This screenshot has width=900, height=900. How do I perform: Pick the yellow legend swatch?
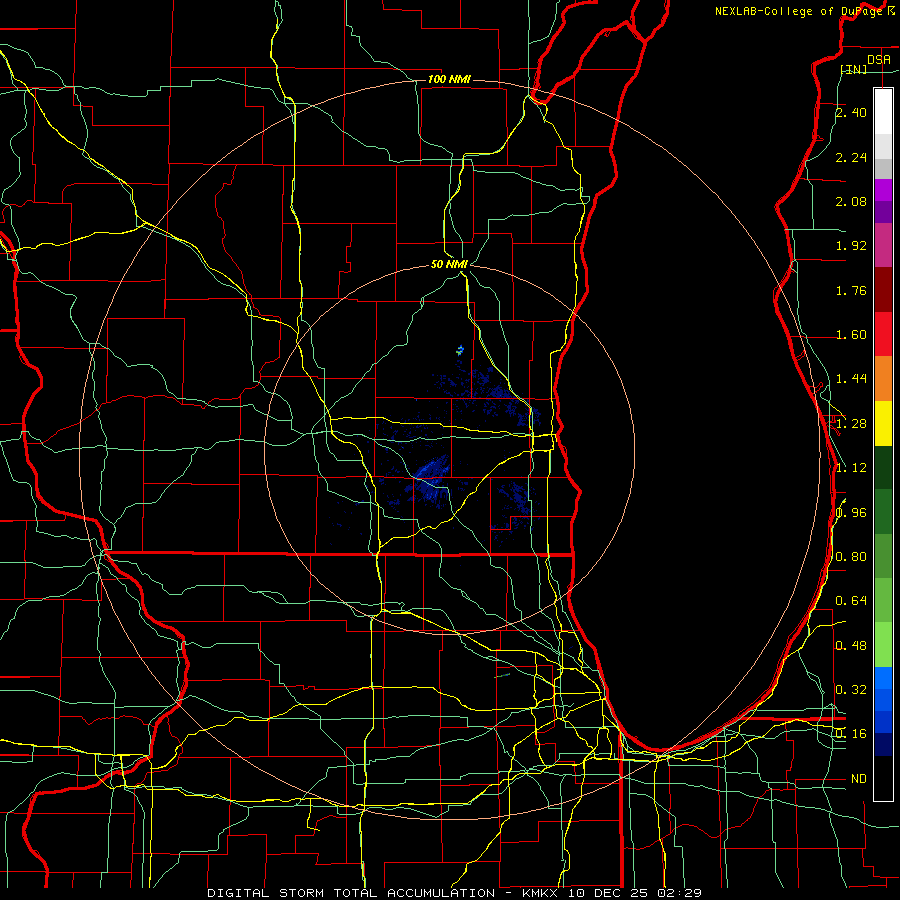[883, 423]
